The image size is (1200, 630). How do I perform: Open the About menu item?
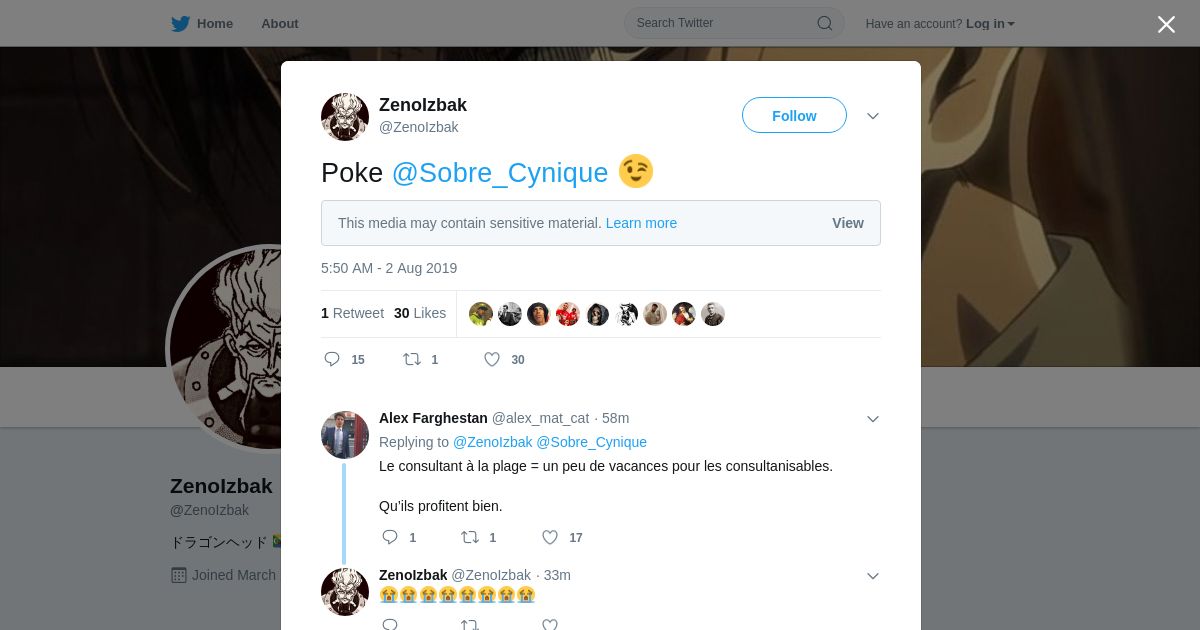coord(280,24)
